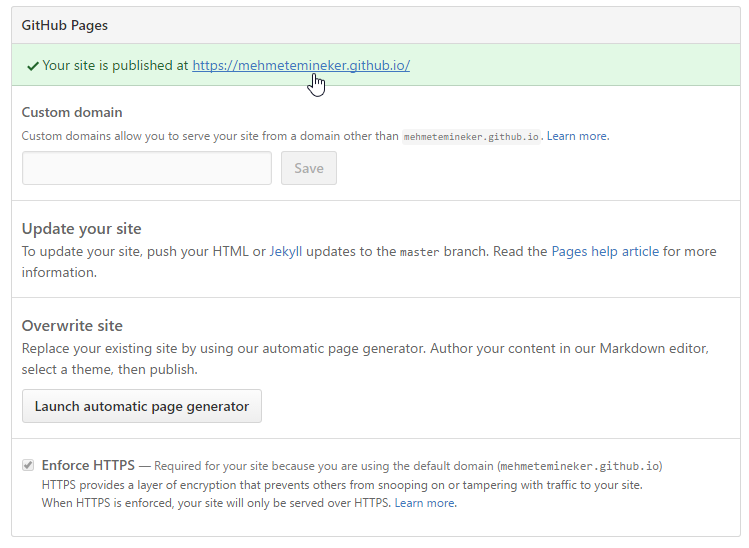
Task: Click the green checkmark icon in banner
Action: (x=32, y=66)
